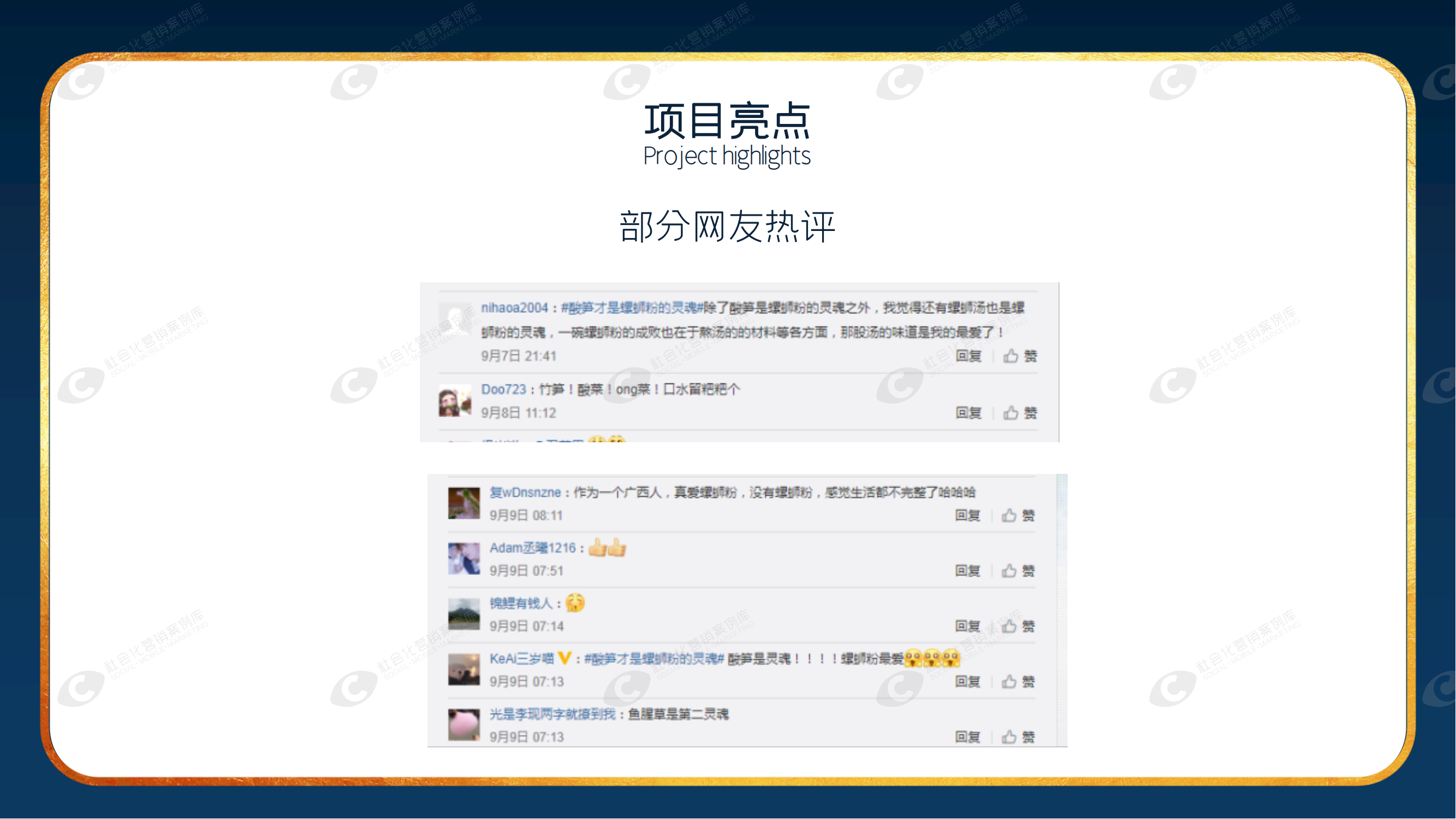
Task: Toggle the 赞 like on 锦鲤有钱人's comment
Action: click(1029, 626)
